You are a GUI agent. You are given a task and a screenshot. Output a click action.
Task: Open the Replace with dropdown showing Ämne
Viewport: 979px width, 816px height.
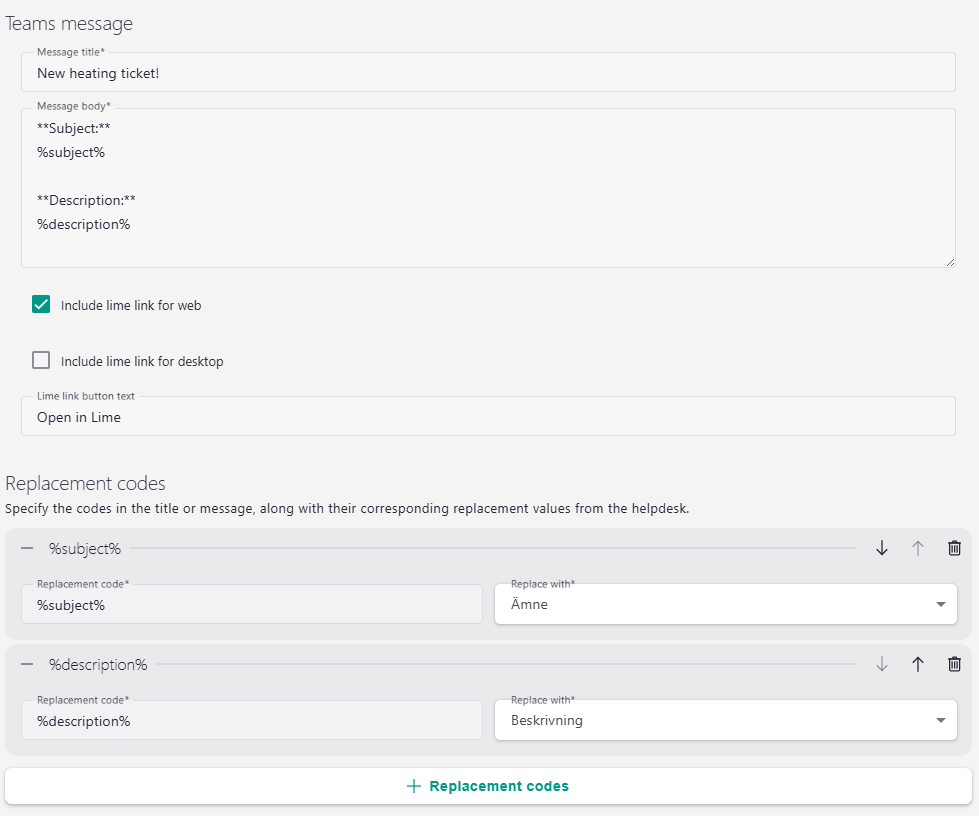pos(726,604)
